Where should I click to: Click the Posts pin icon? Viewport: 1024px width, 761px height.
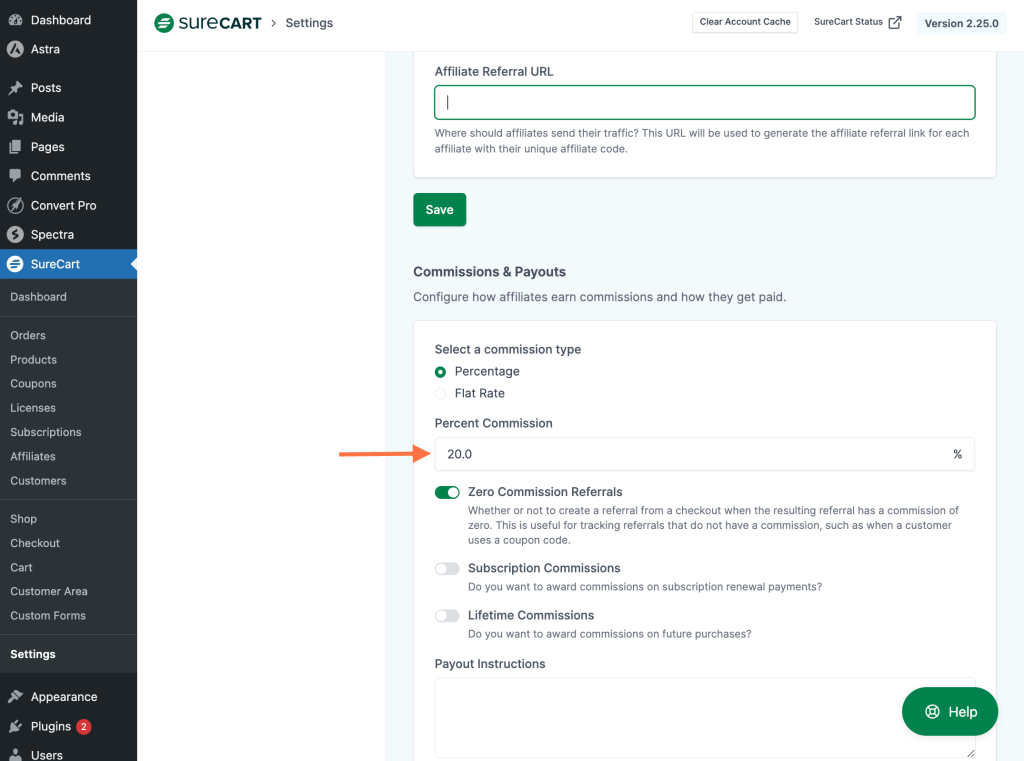point(15,88)
